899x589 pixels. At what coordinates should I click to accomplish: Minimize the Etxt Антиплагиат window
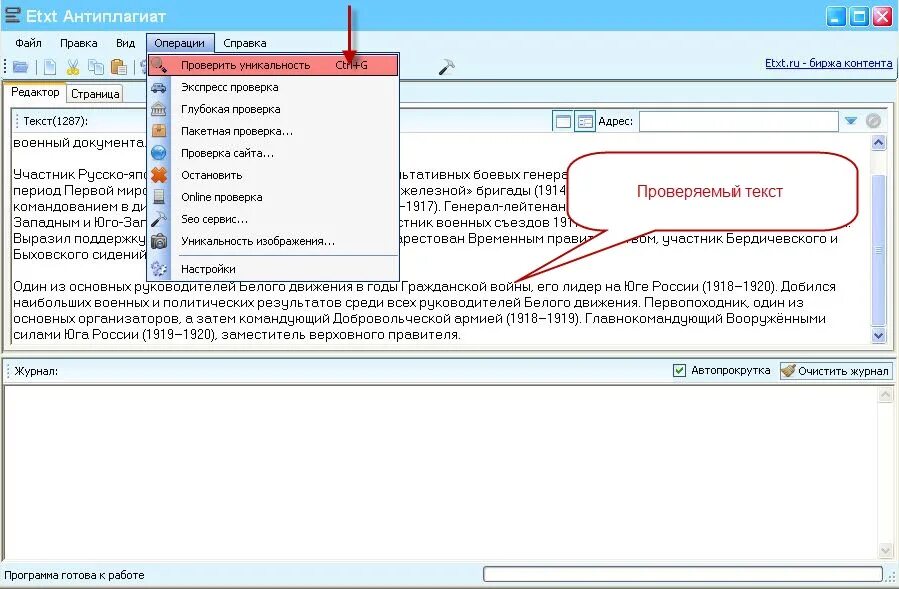click(835, 16)
